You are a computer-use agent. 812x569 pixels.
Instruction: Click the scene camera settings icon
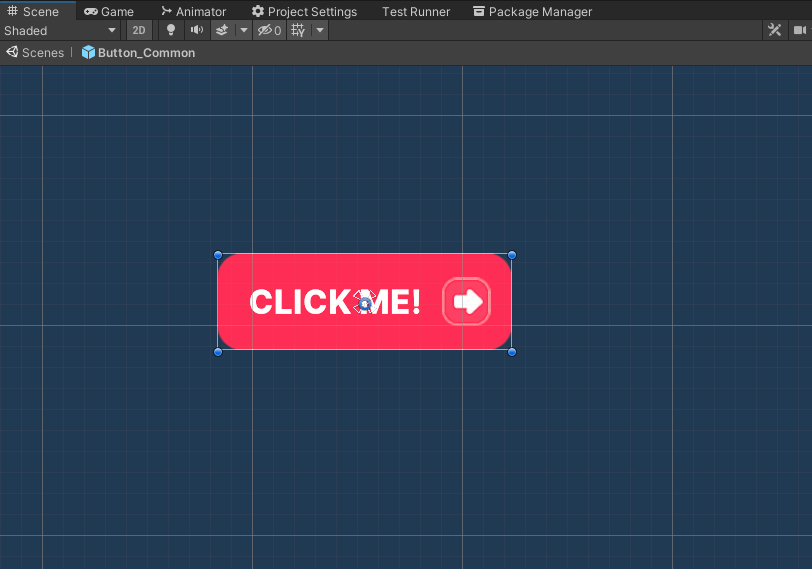[799, 31]
